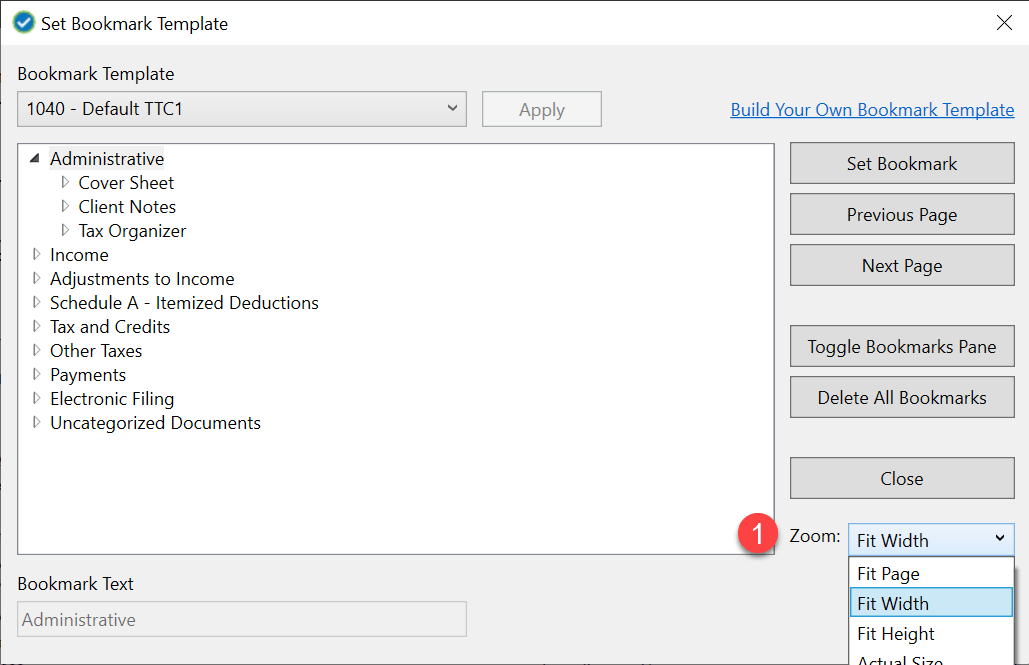Click the red numbered callout badge

click(x=758, y=535)
